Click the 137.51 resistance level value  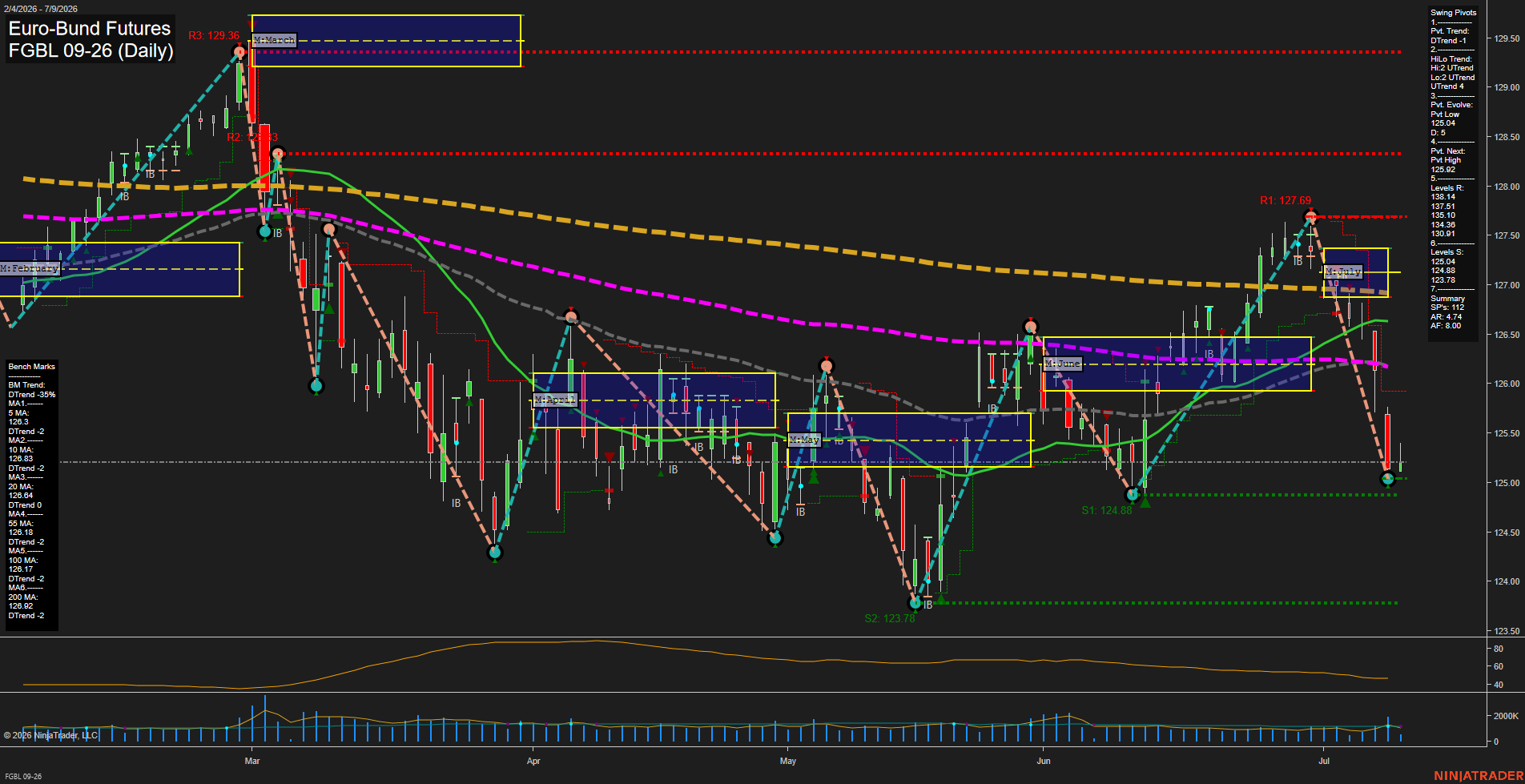pos(1443,207)
